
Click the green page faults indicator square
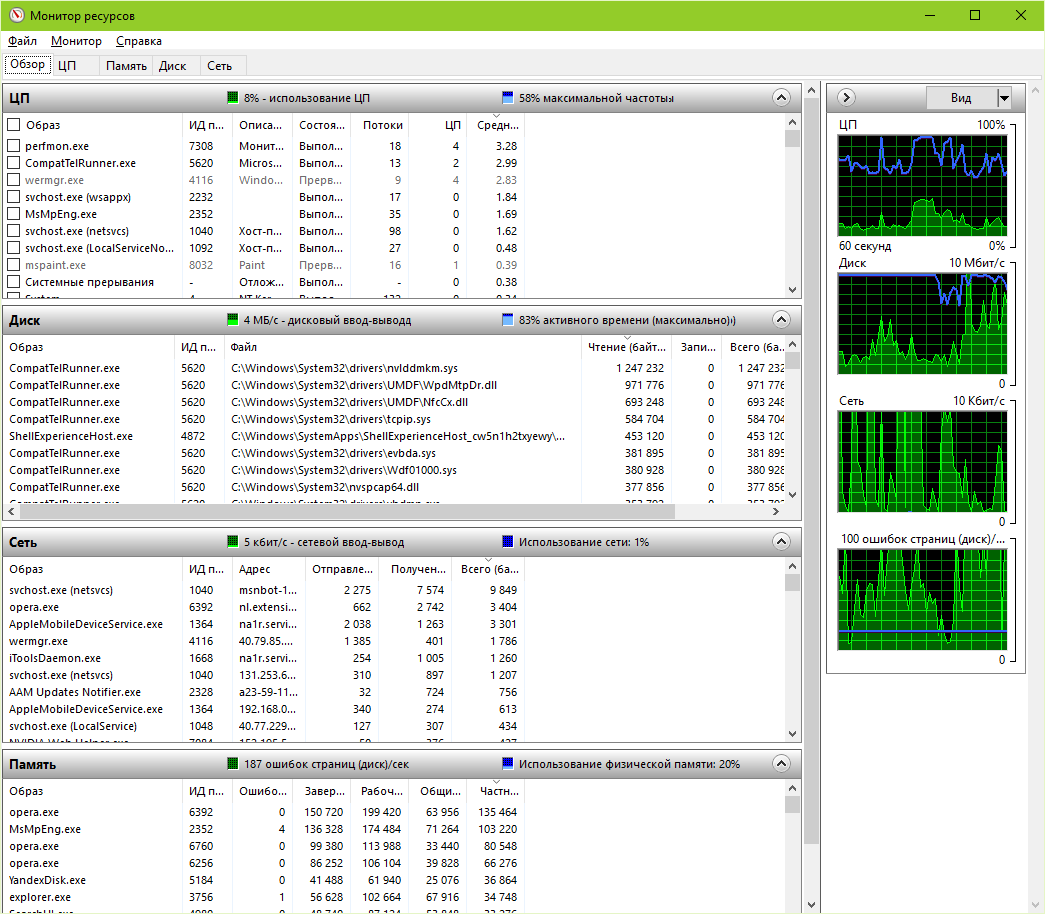[x=233, y=764]
